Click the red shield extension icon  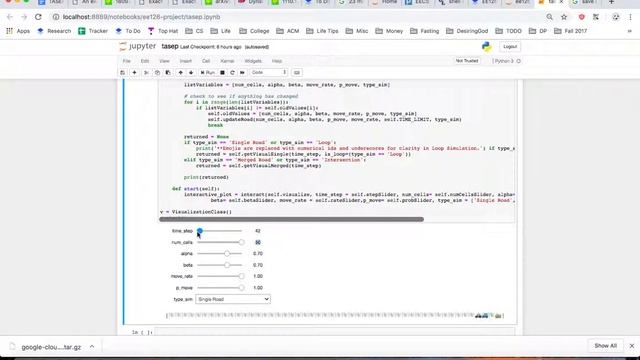click(582, 17)
